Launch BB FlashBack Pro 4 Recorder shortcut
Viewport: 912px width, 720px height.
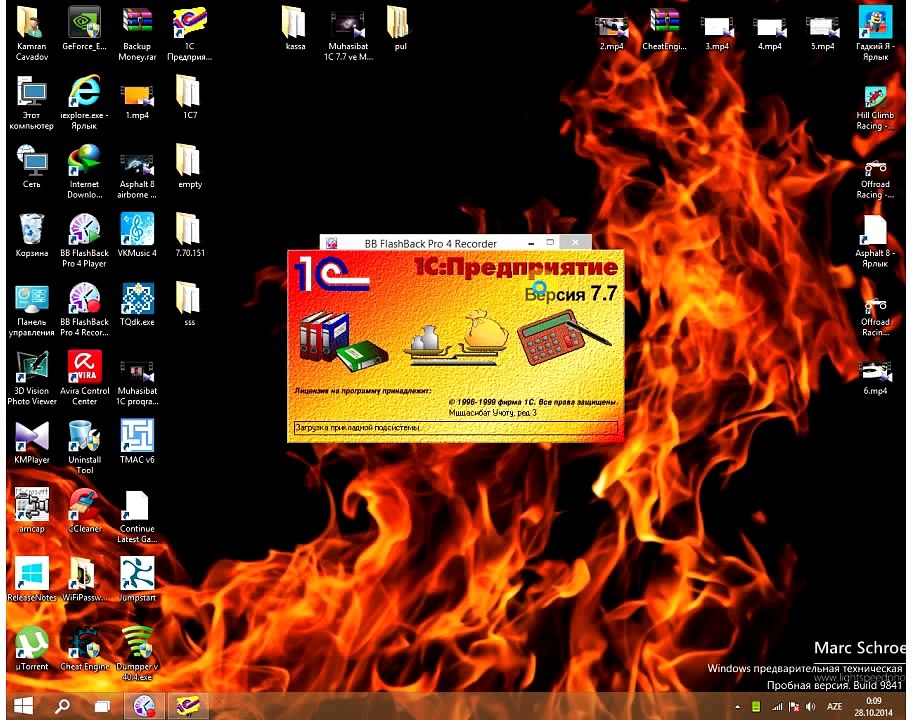click(84, 309)
